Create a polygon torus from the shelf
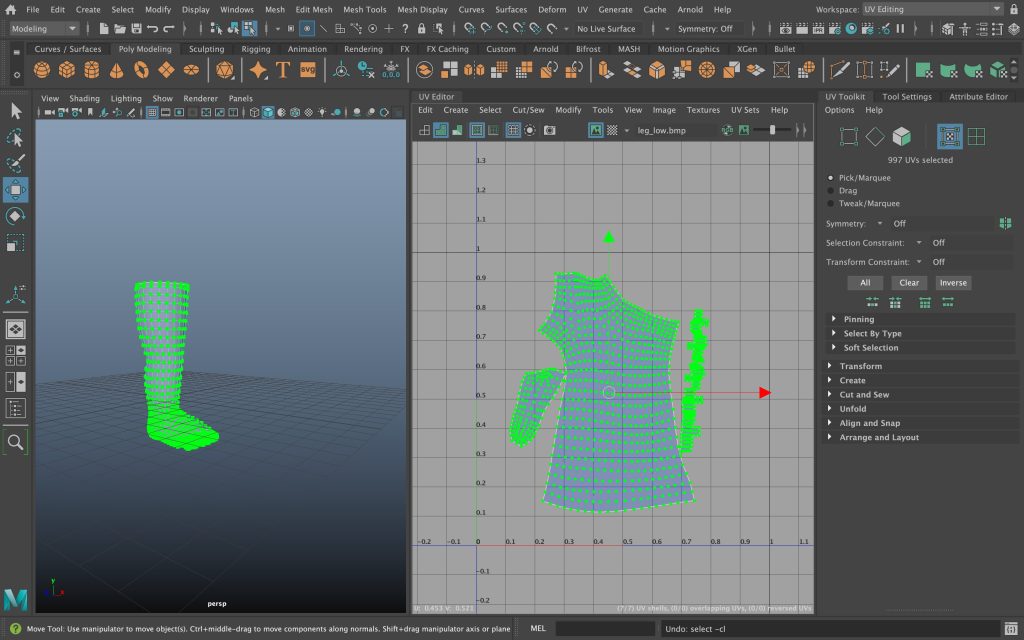This screenshot has width=1024, height=640. pos(141,70)
